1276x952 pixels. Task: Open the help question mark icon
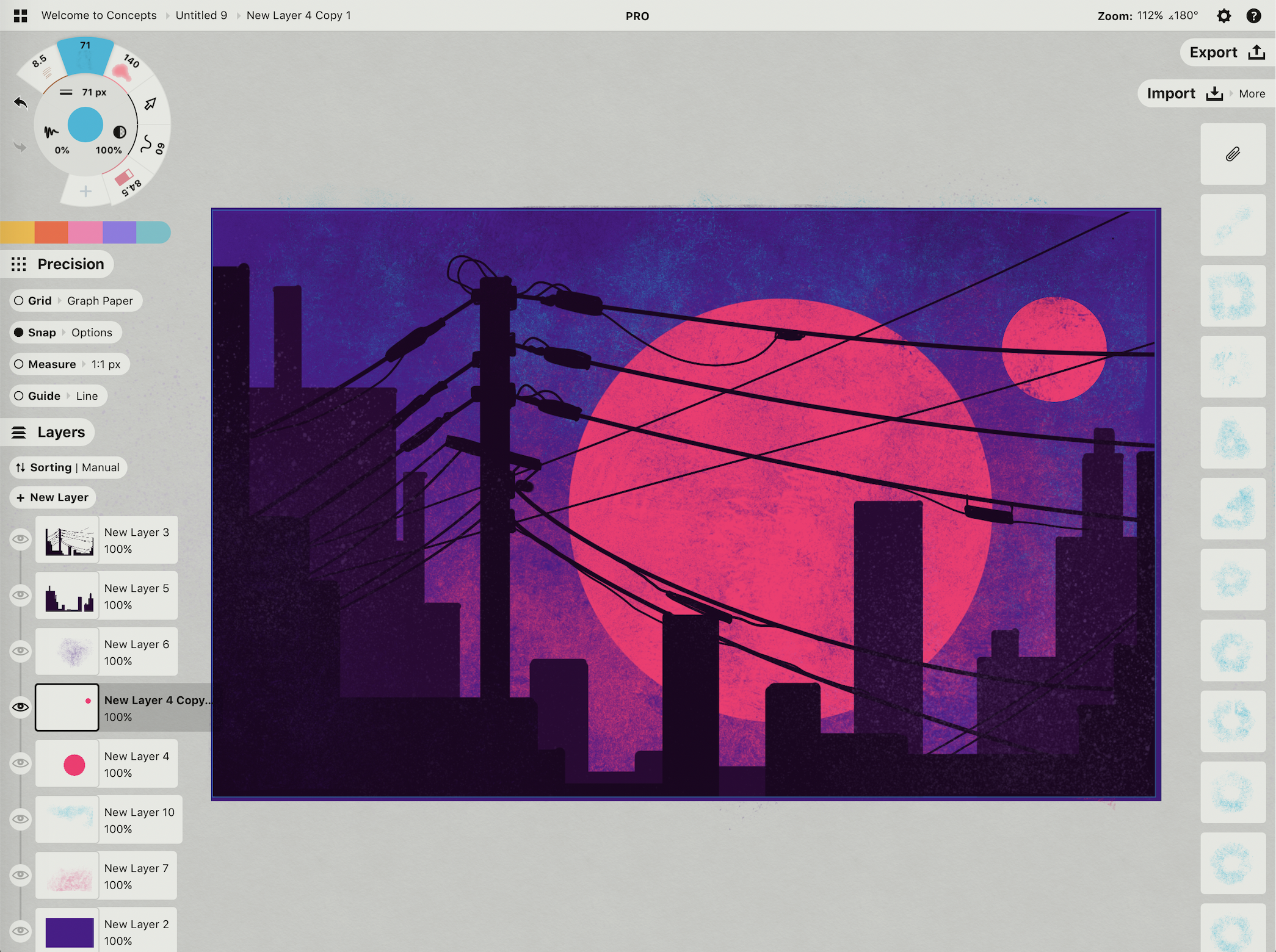pos(1253,16)
